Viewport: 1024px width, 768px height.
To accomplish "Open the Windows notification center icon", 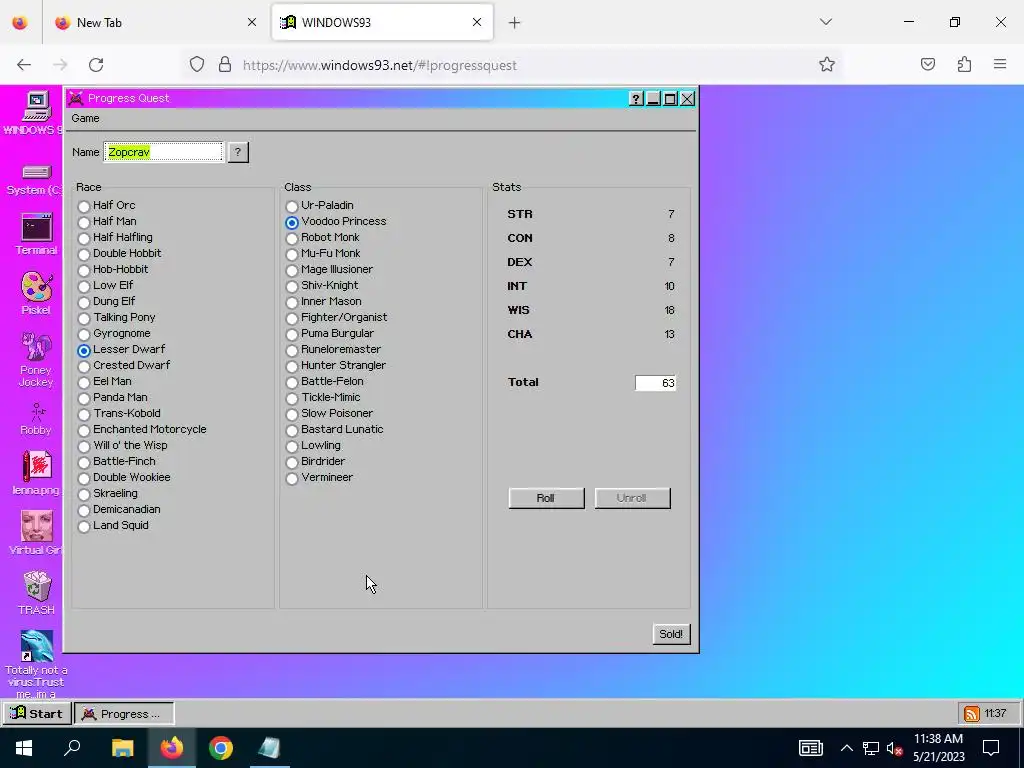I will 991,748.
